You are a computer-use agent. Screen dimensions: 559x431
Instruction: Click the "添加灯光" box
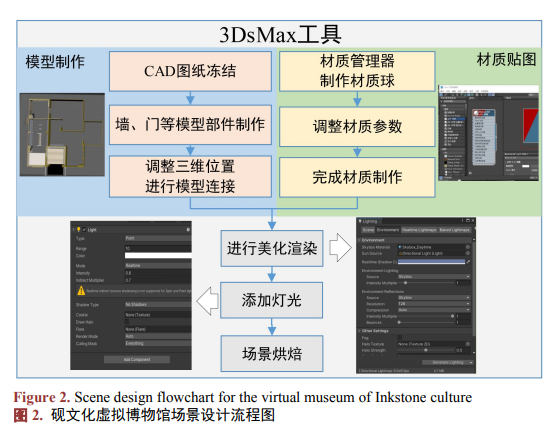(x=272, y=300)
